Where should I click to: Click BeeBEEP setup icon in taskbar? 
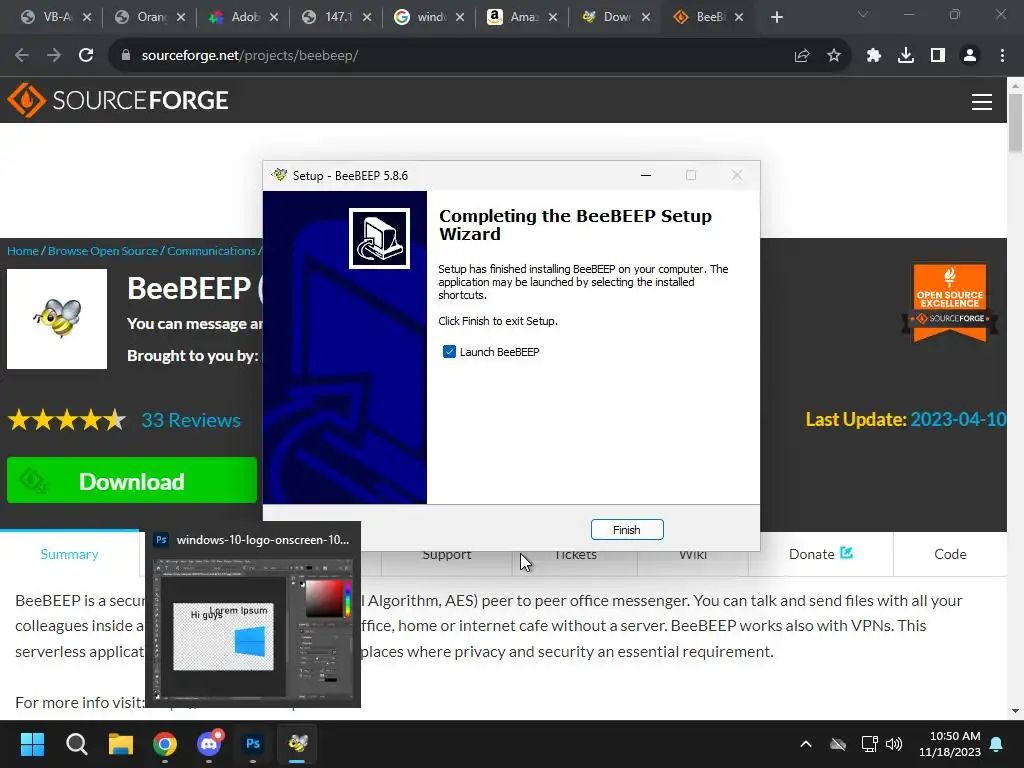click(298, 744)
